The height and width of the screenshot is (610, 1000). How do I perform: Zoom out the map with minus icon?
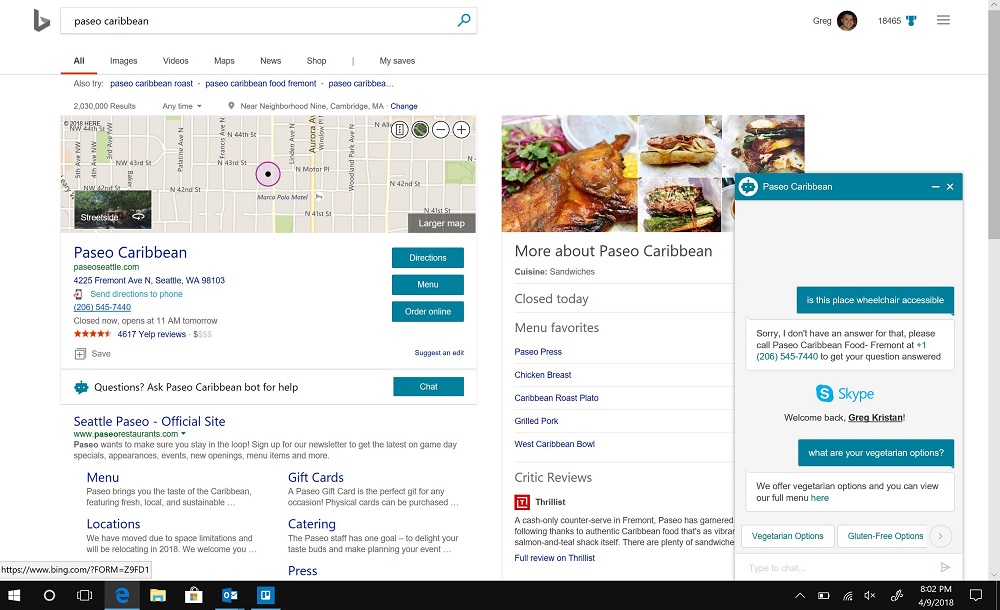[440, 130]
